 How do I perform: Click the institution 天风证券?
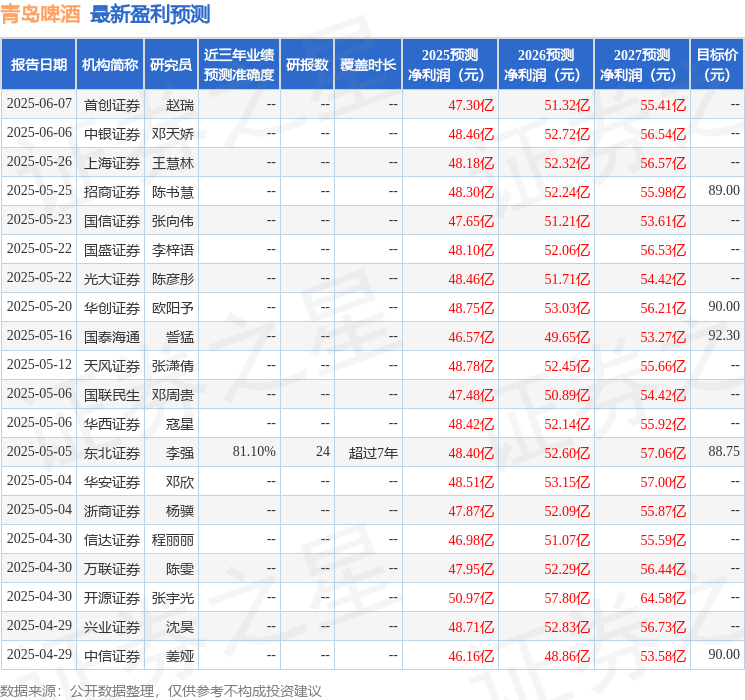click(112, 365)
